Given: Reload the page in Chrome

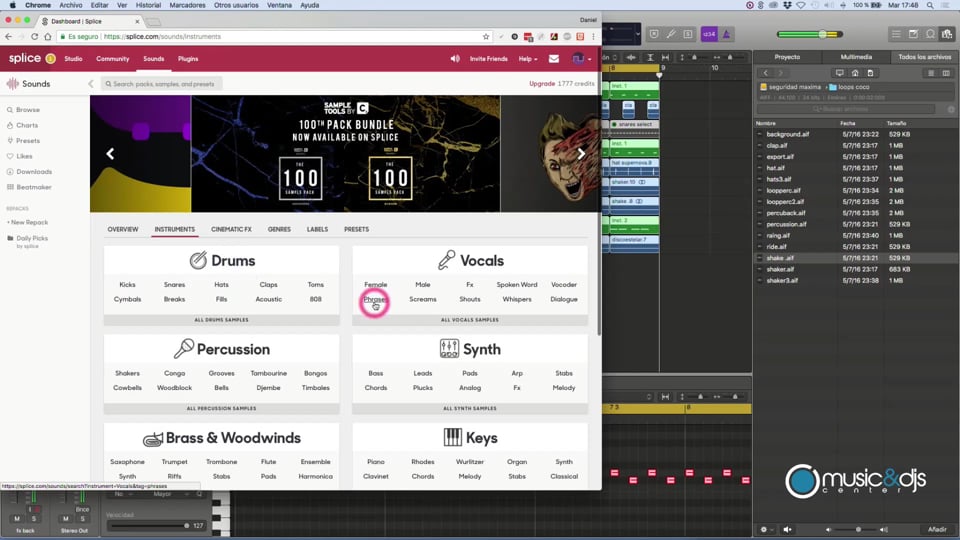Looking at the screenshot, I should [34, 37].
